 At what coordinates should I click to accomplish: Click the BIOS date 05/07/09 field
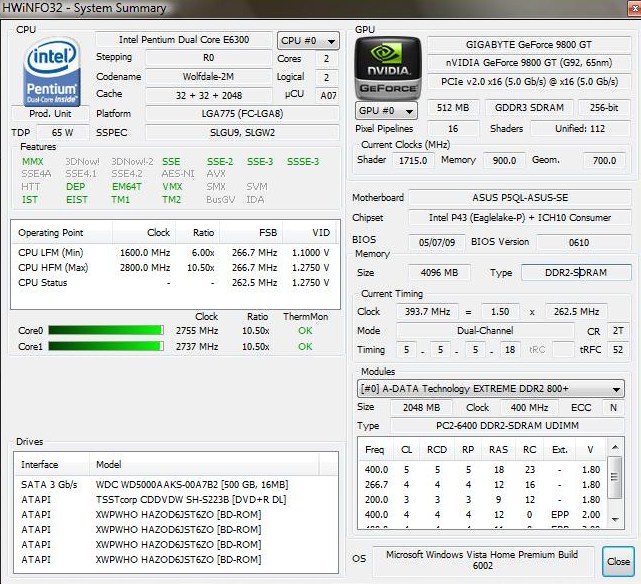(x=437, y=242)
